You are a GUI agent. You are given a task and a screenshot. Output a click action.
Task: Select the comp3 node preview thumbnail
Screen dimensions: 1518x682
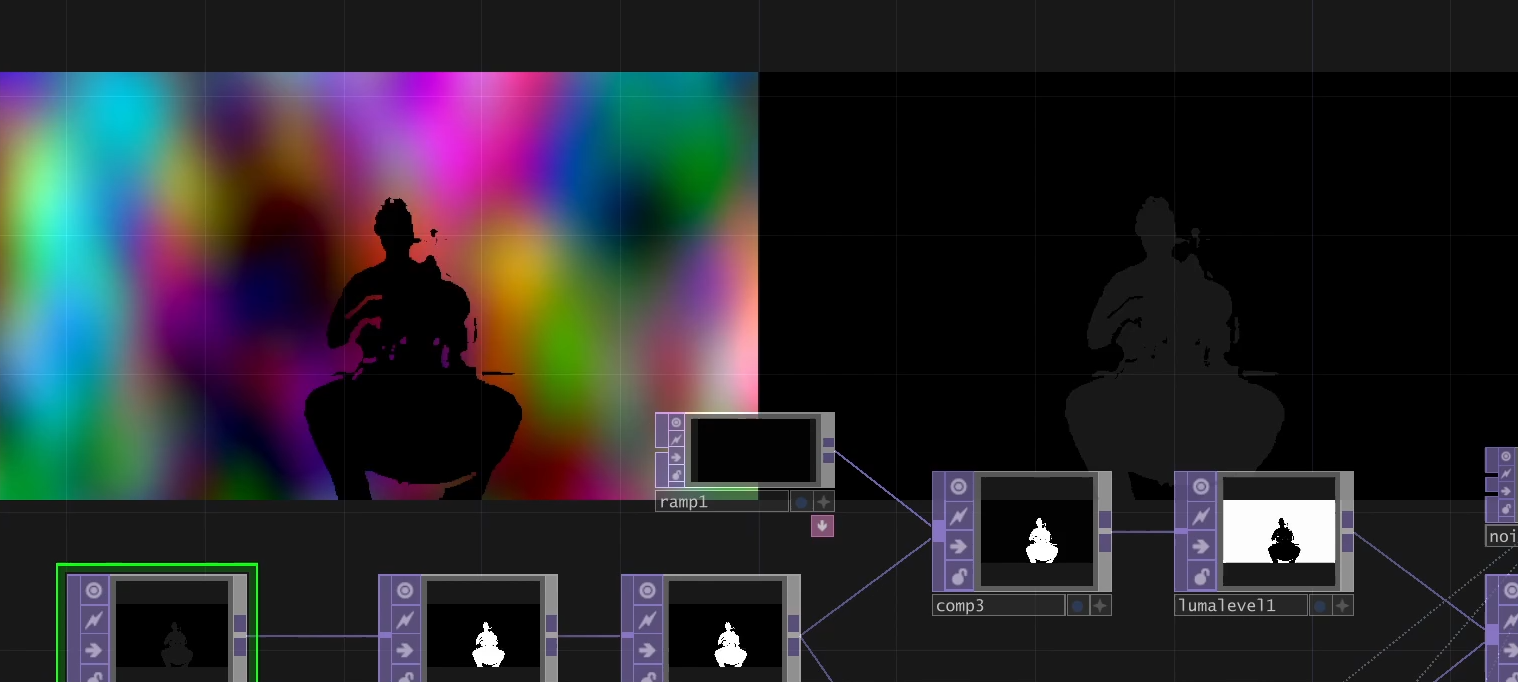click(1037, 532)
